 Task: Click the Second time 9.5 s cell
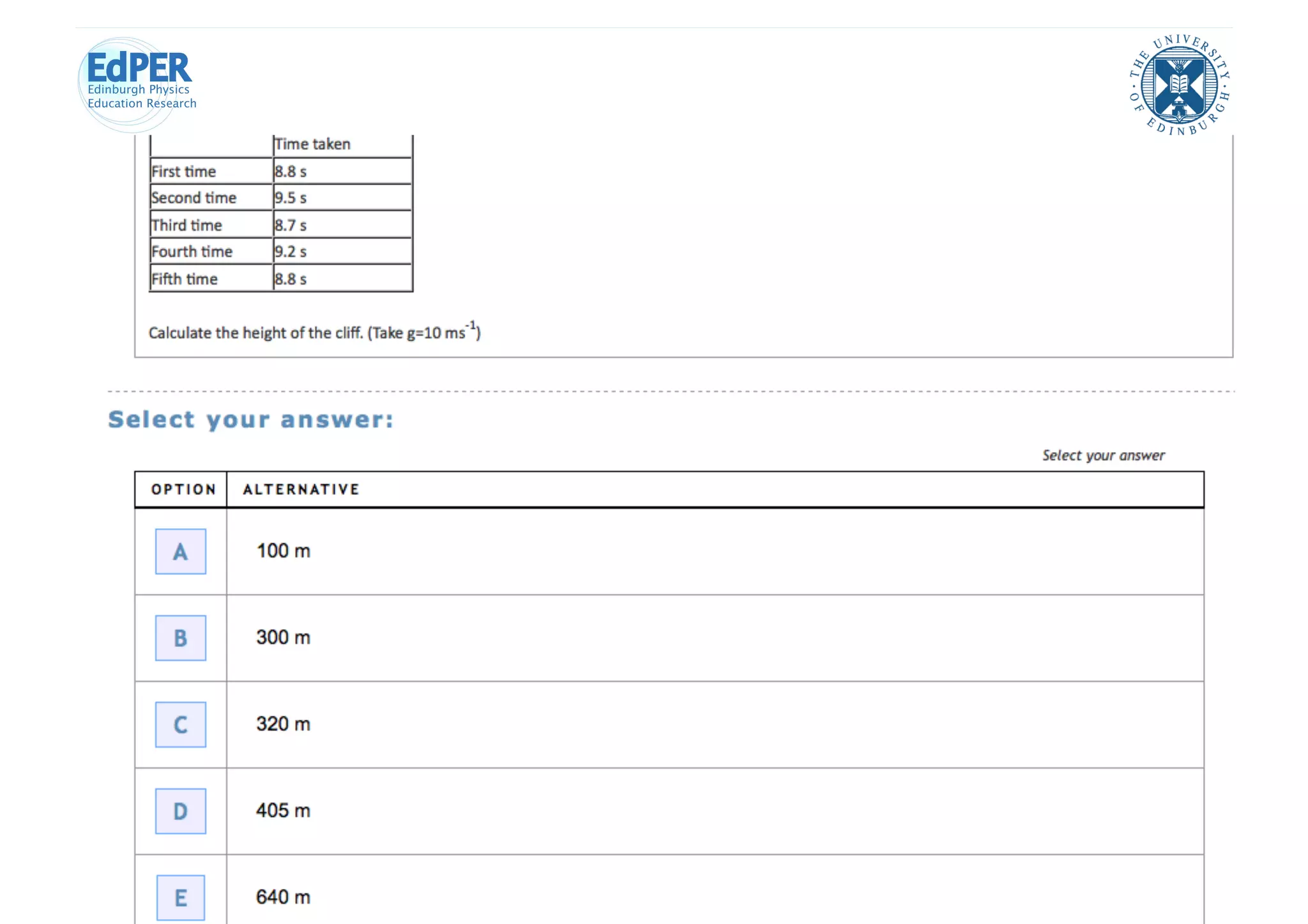tap(291, 198)
